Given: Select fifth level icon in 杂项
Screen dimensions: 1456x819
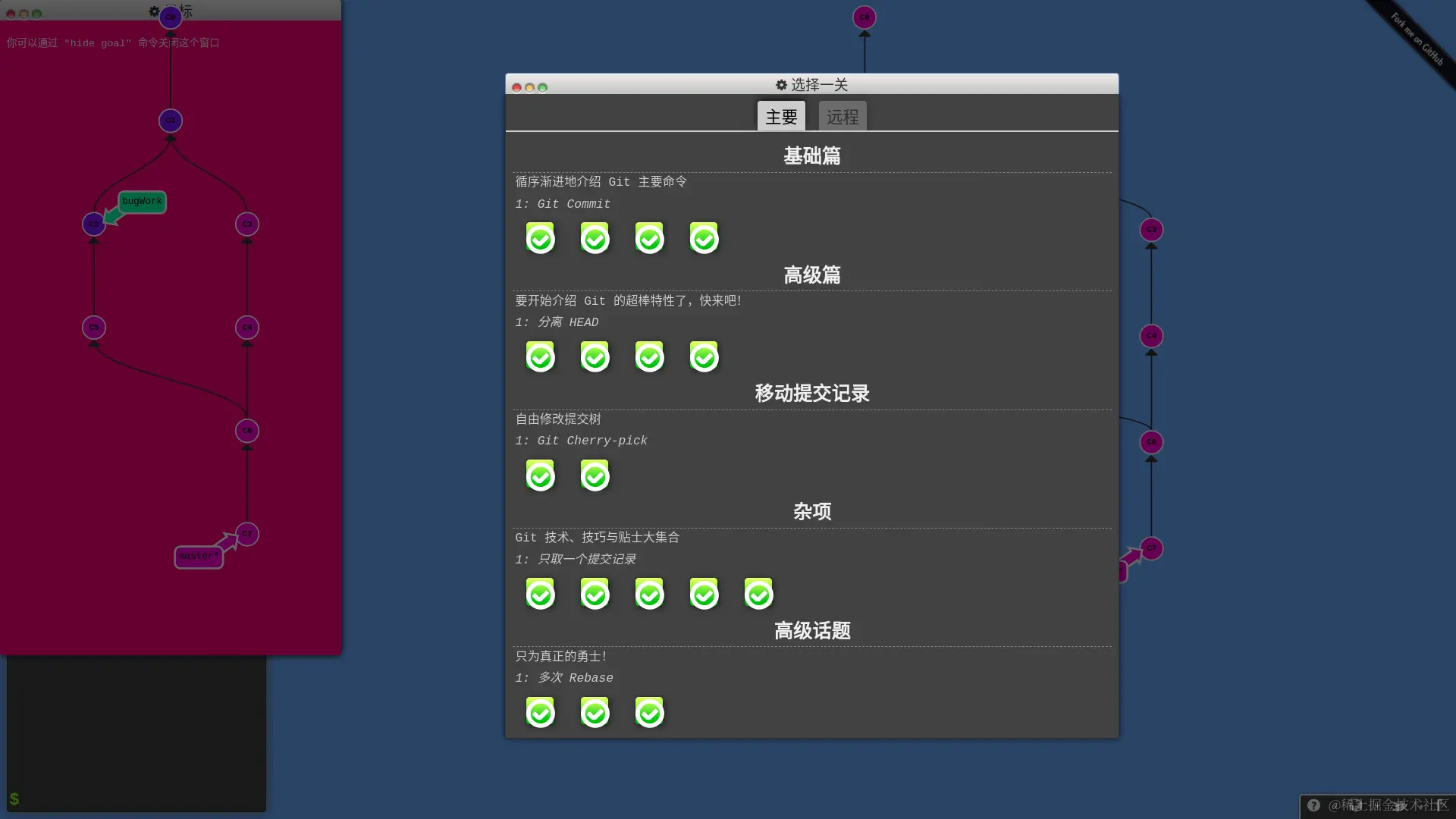Looking at the screenshot, I should (758, 594).
